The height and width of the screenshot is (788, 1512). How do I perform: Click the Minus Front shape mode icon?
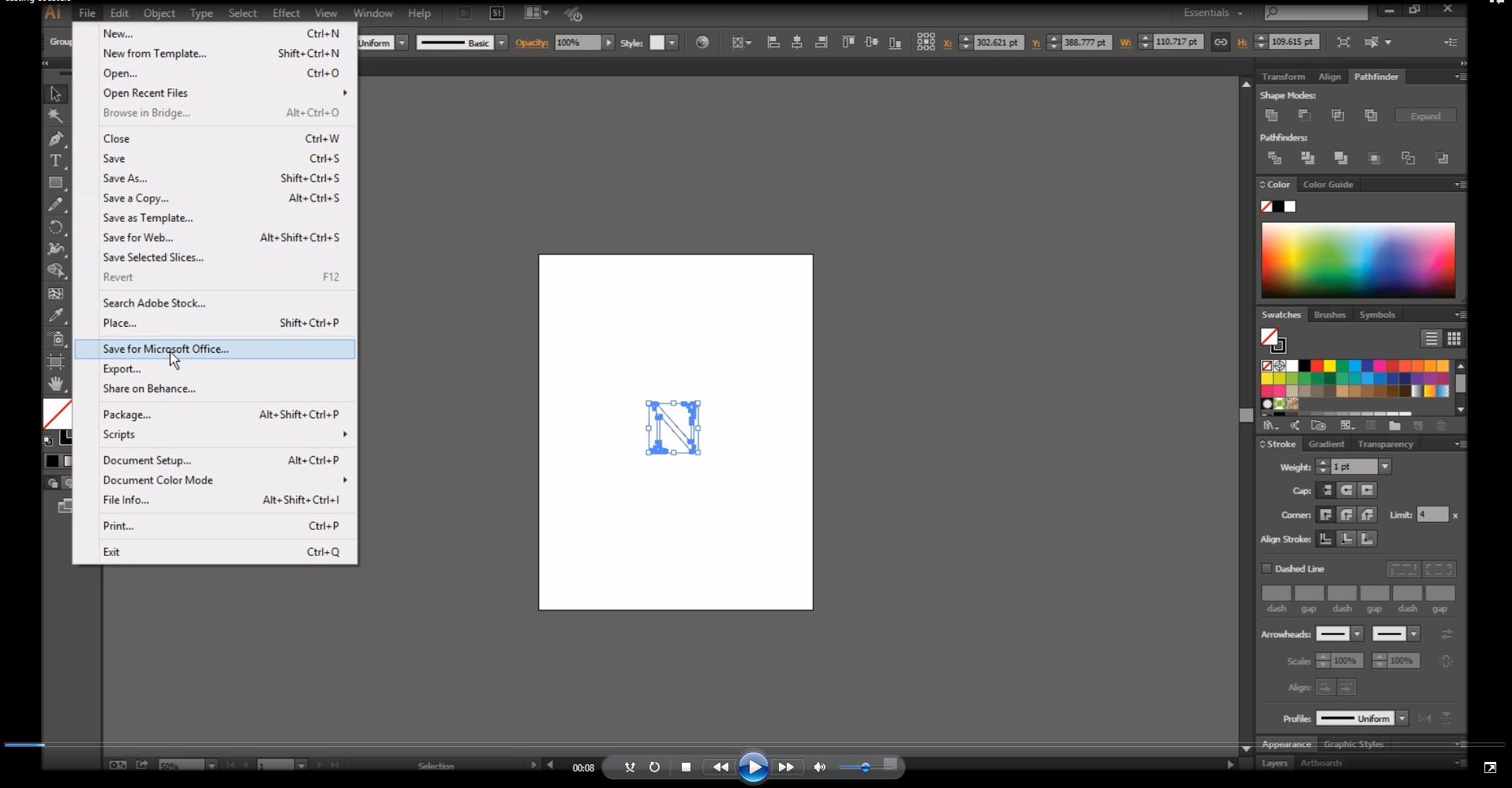coord(1304,115)
